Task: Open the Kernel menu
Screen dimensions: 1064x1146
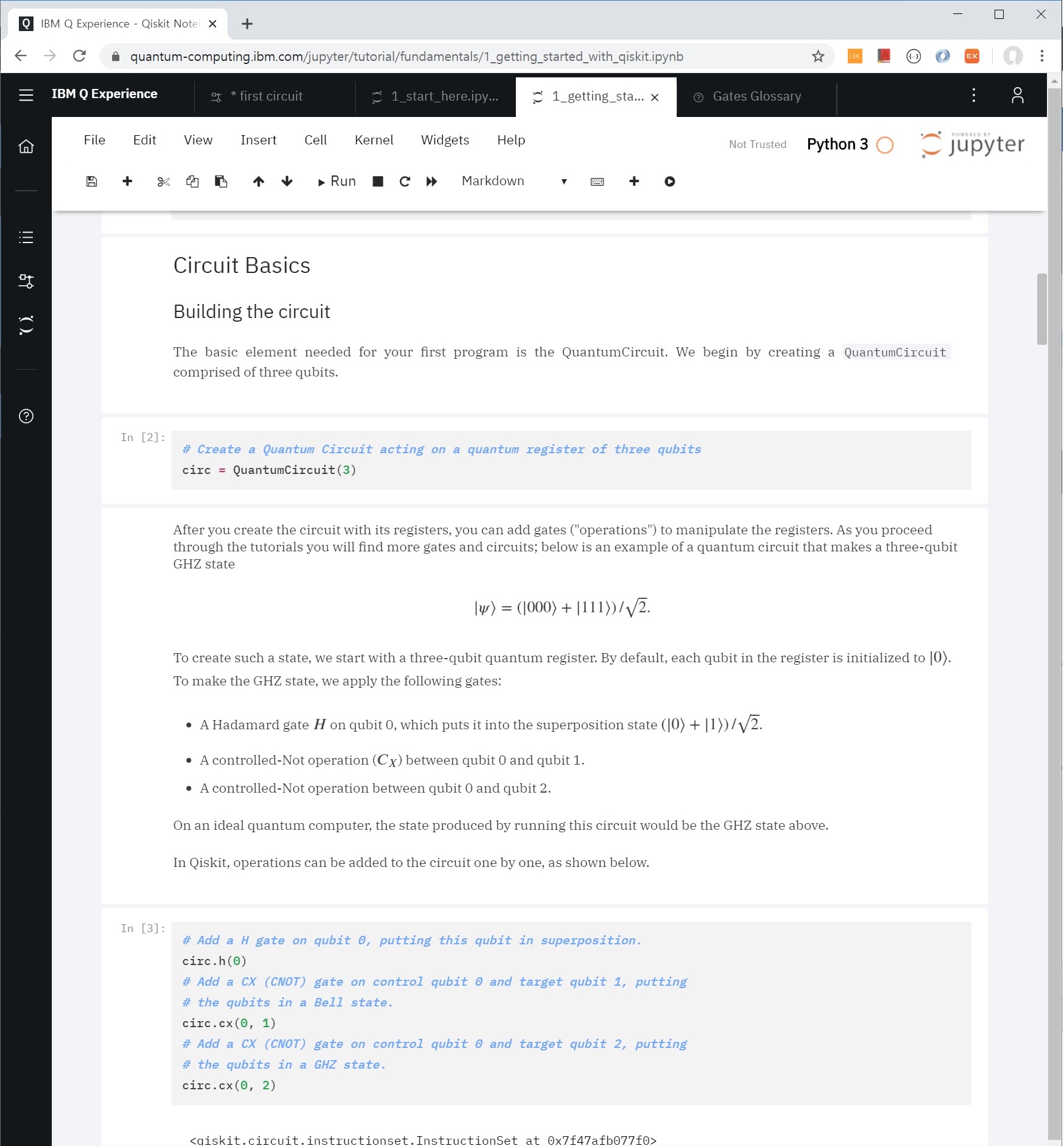Action: point(374,140)
